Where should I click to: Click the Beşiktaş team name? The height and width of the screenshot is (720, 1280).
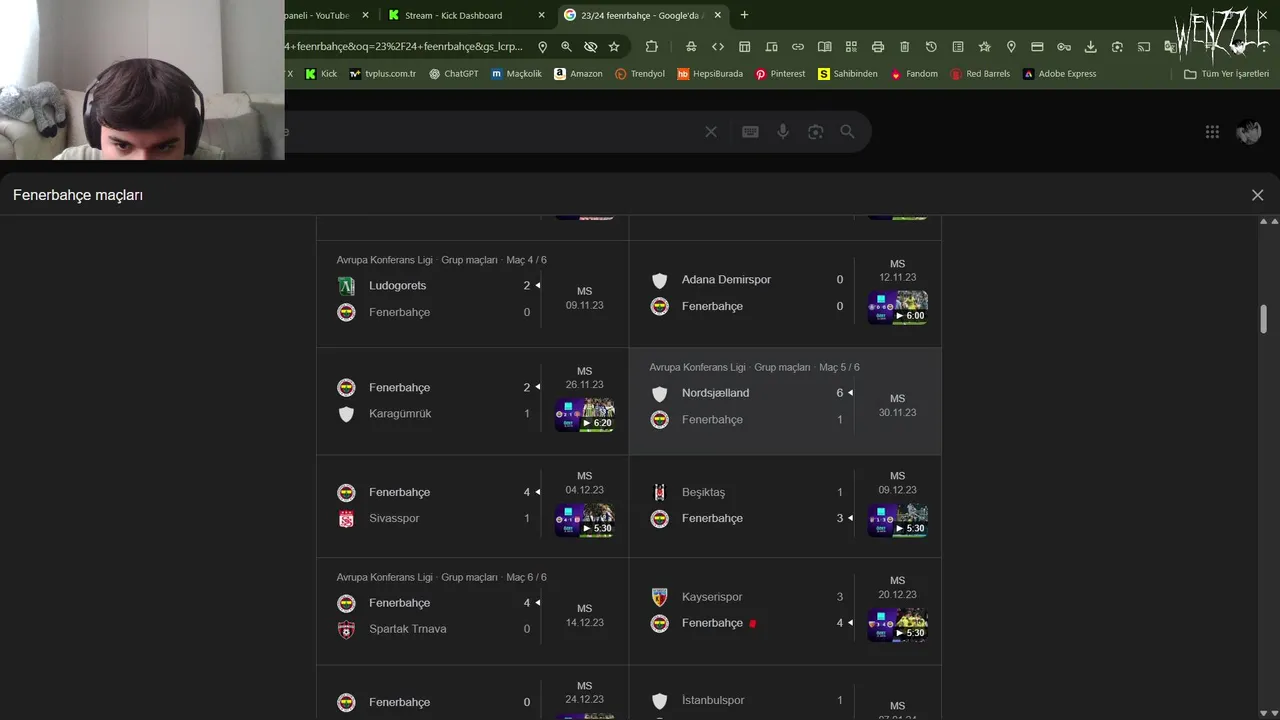703,492
